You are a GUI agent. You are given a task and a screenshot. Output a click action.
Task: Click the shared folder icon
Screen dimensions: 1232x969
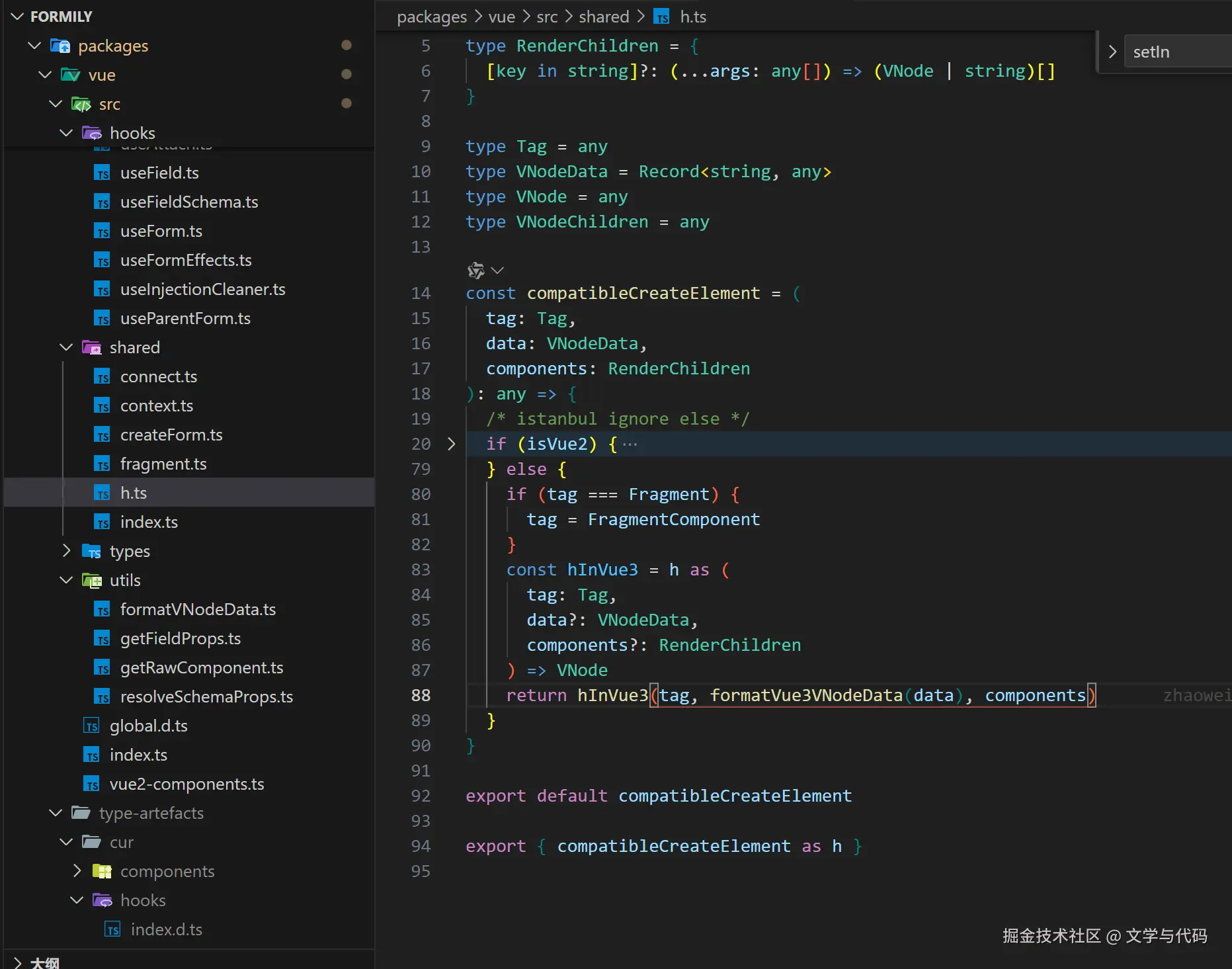pyautogui.click(x=92, y=347)
